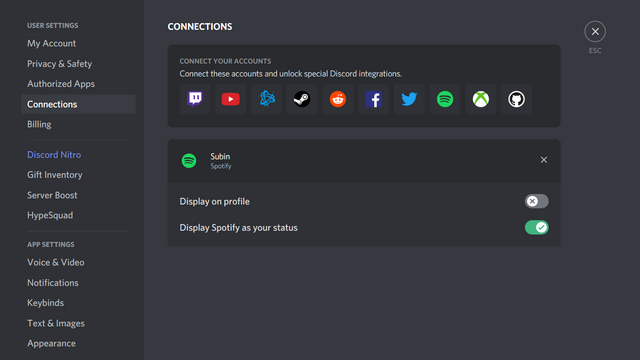Close settings with the ESC button

pyautogui.click(x=595, y=31)
